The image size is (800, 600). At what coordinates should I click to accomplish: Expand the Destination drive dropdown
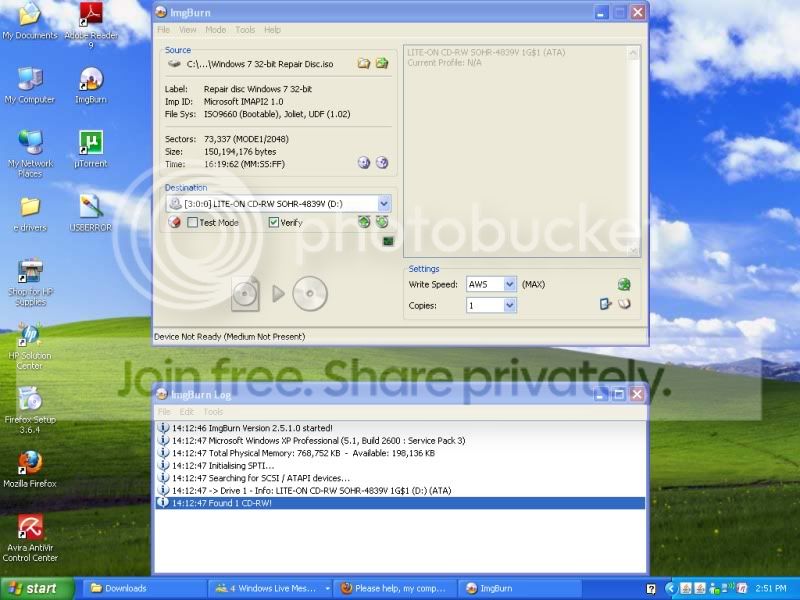(384, 204)
